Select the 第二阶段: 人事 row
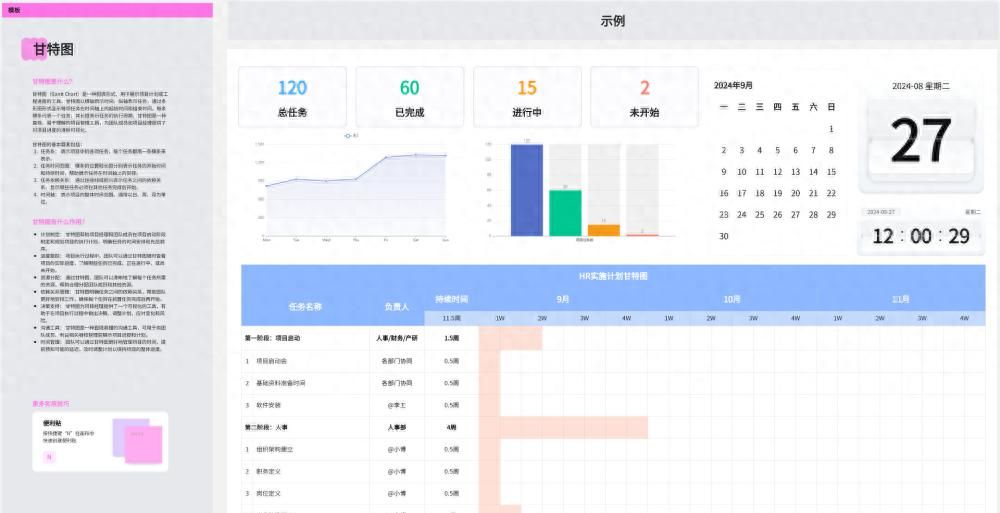This screenshot has height=513, width=1000. click(x=614, y=427)
